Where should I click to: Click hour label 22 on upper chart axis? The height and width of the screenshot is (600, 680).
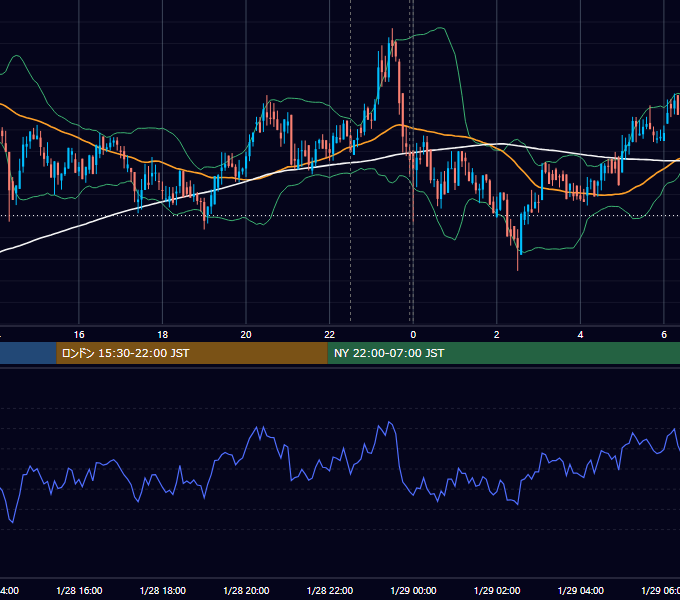(330, 334)
